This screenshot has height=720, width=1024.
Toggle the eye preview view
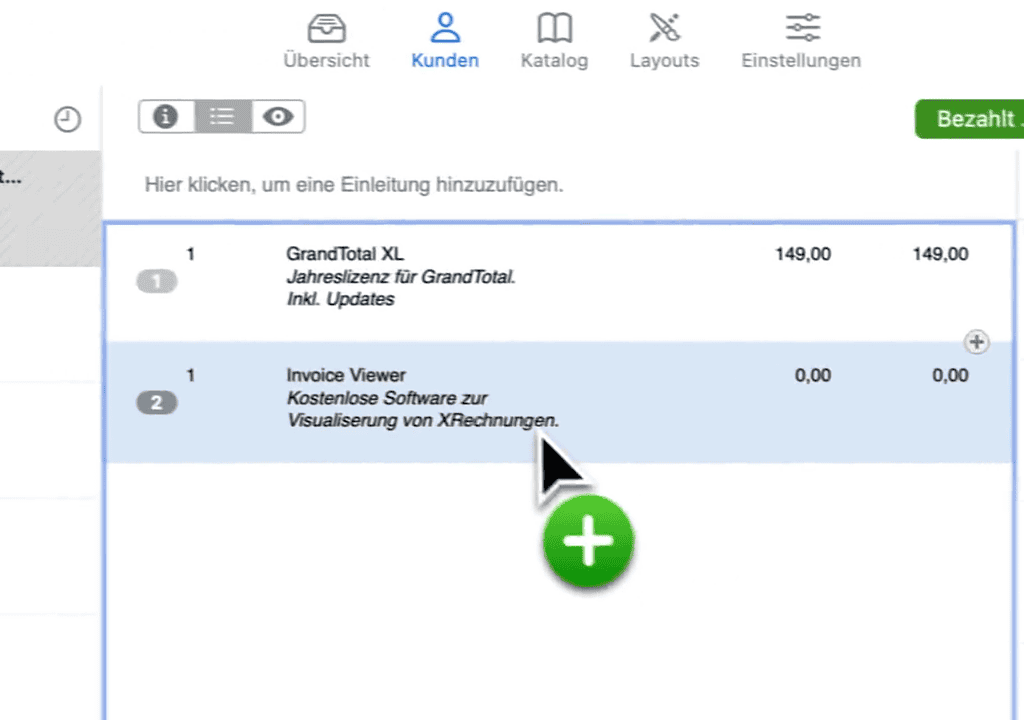[278, 117]
